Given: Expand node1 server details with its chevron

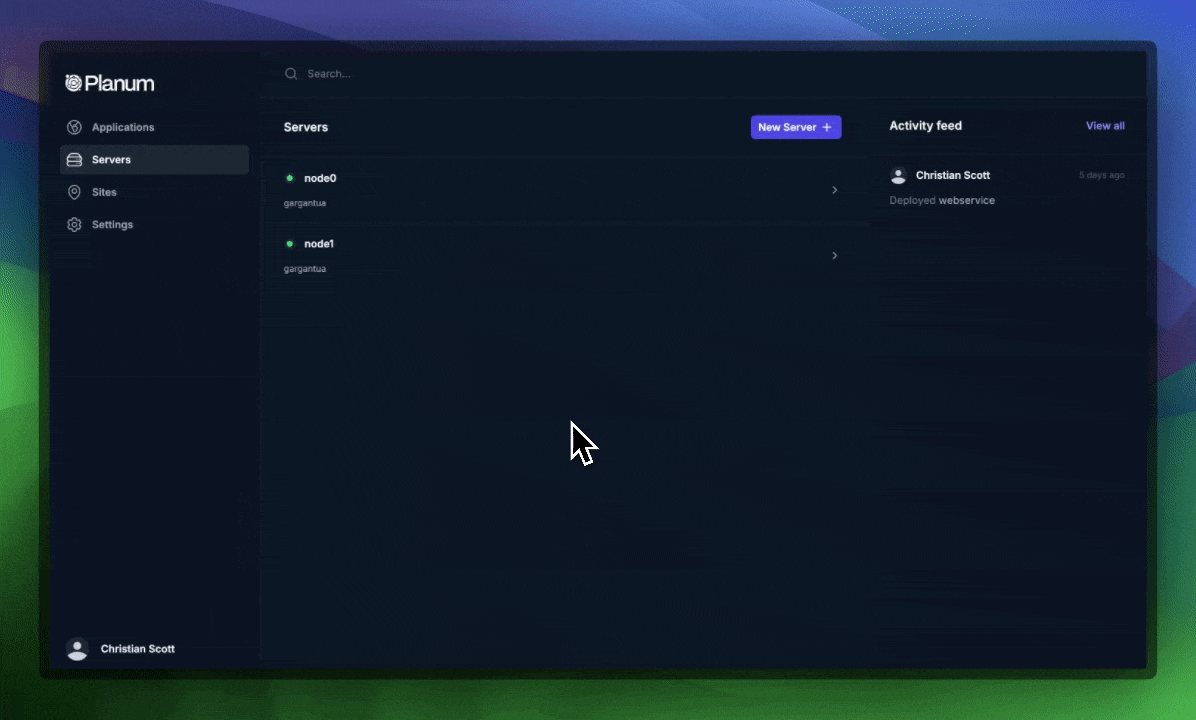Looking at the screenshot, I should tap(835, 256).
